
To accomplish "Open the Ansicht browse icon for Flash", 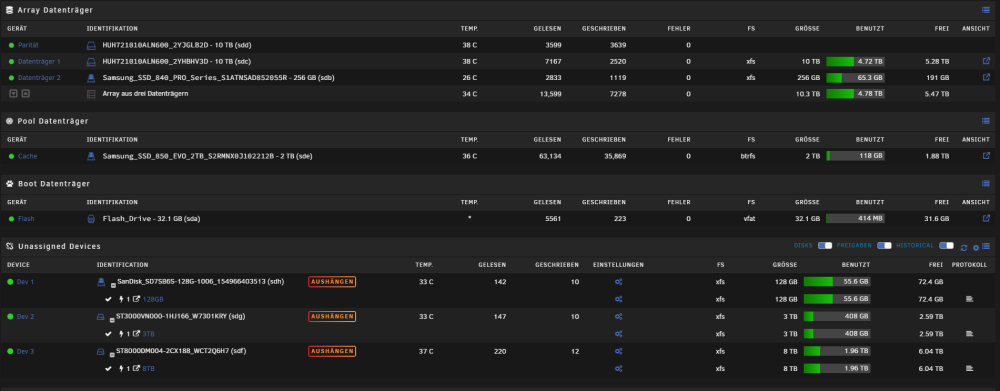I will pos(986,218).
